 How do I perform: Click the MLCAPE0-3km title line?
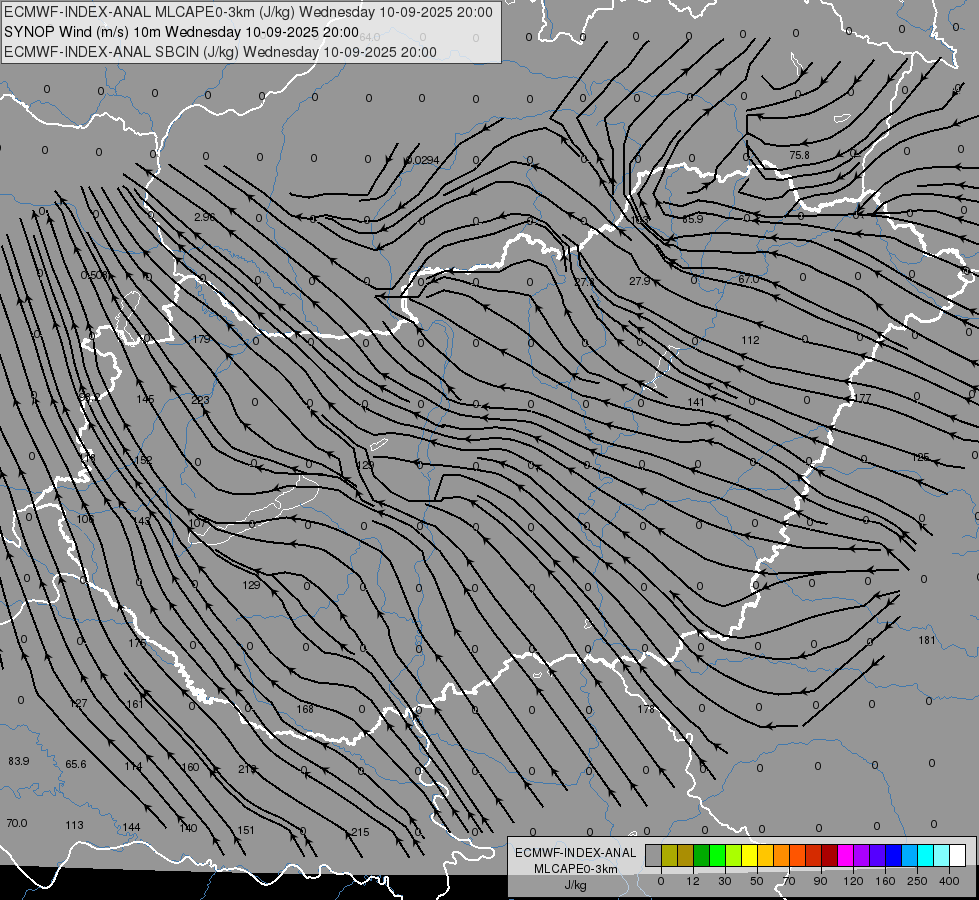(248, 12)
